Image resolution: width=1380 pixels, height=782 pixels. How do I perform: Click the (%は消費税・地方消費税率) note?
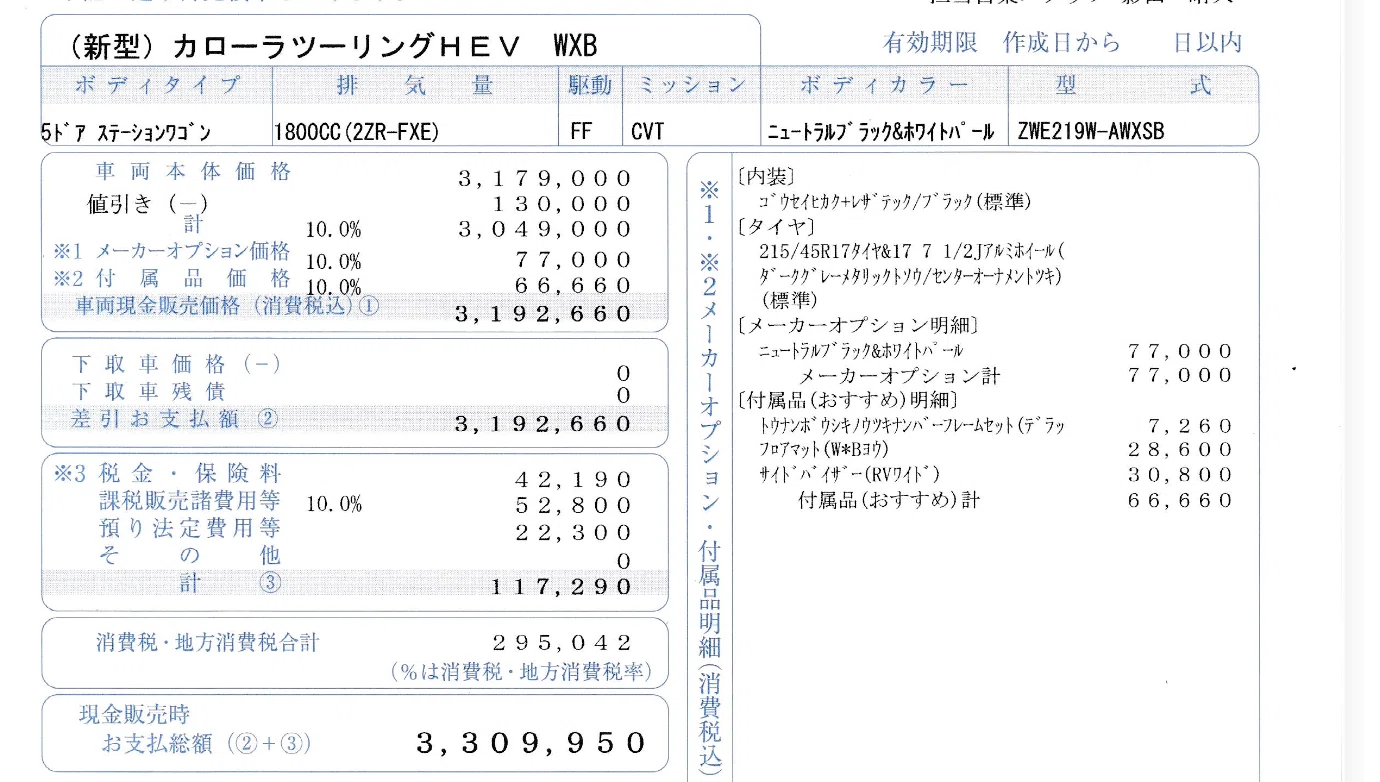click(x=522, y=672)
